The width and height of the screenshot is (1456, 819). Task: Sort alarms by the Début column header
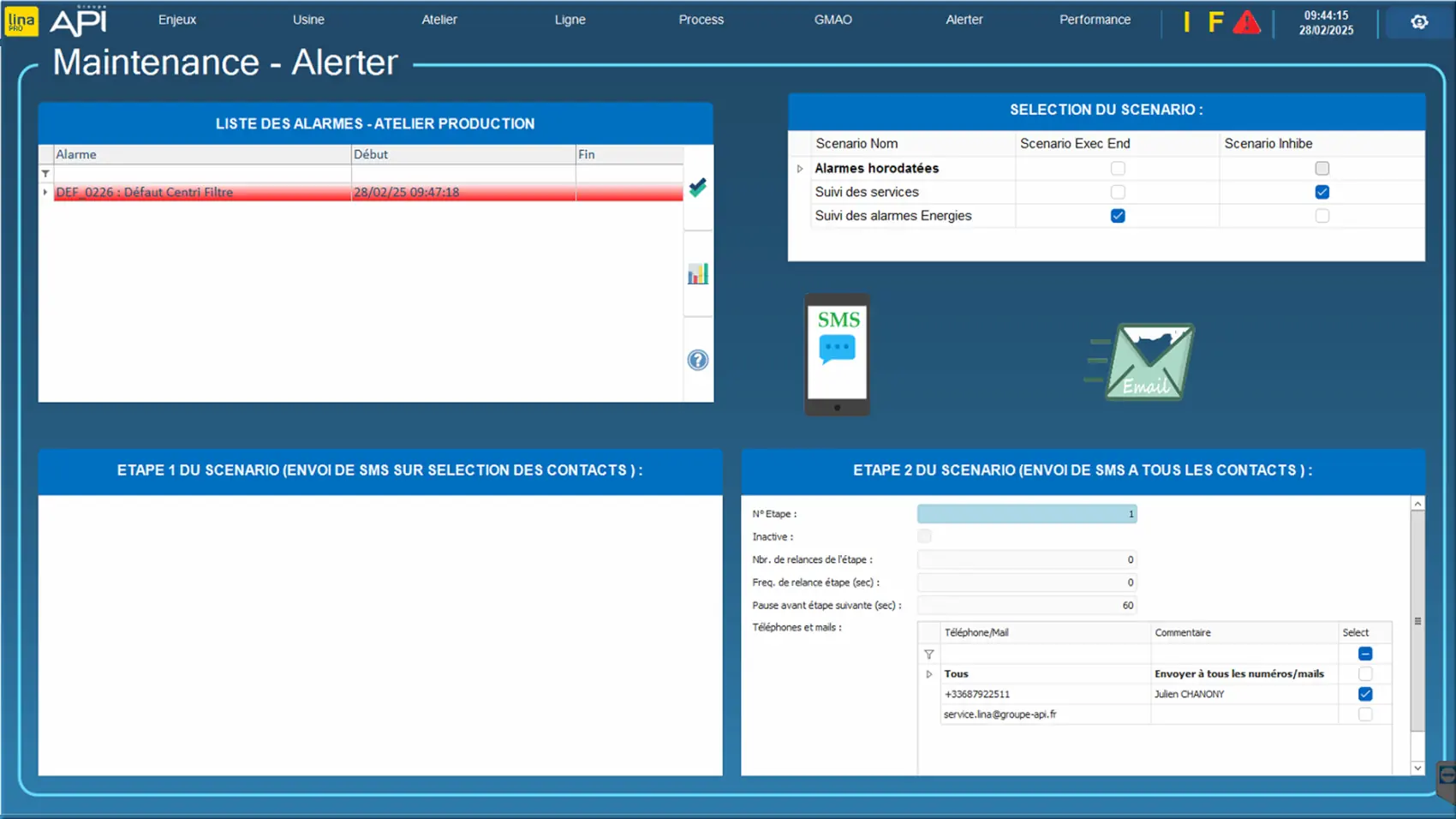[x=462, y=154]
